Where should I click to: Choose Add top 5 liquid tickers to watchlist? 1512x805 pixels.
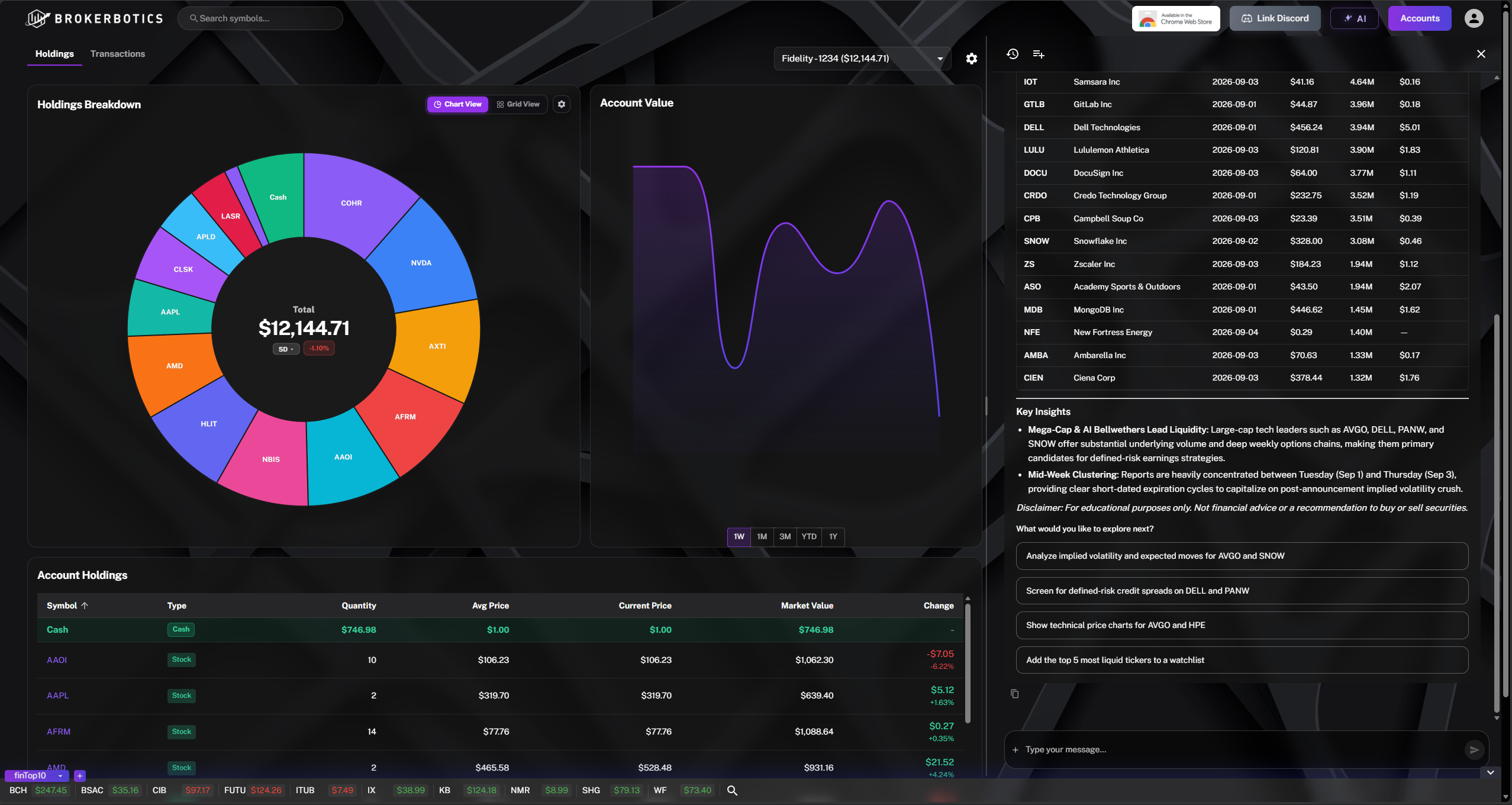coord(1242,660)
